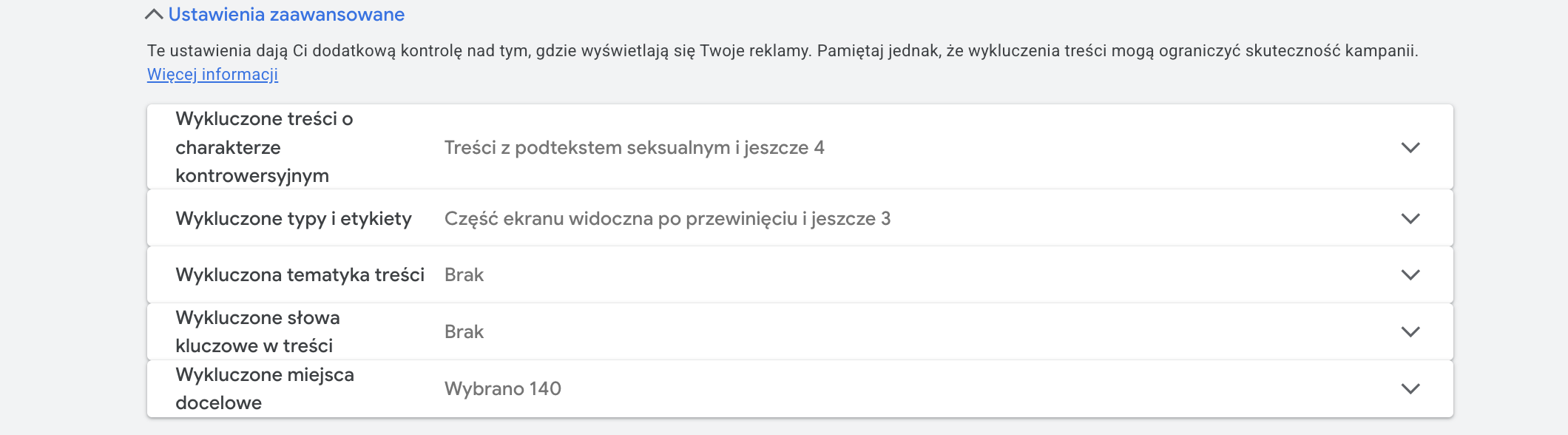Click blank space in Wykluczone miejsca docelowe row
Screen dimensions: 1568x435
coord(962,389)
